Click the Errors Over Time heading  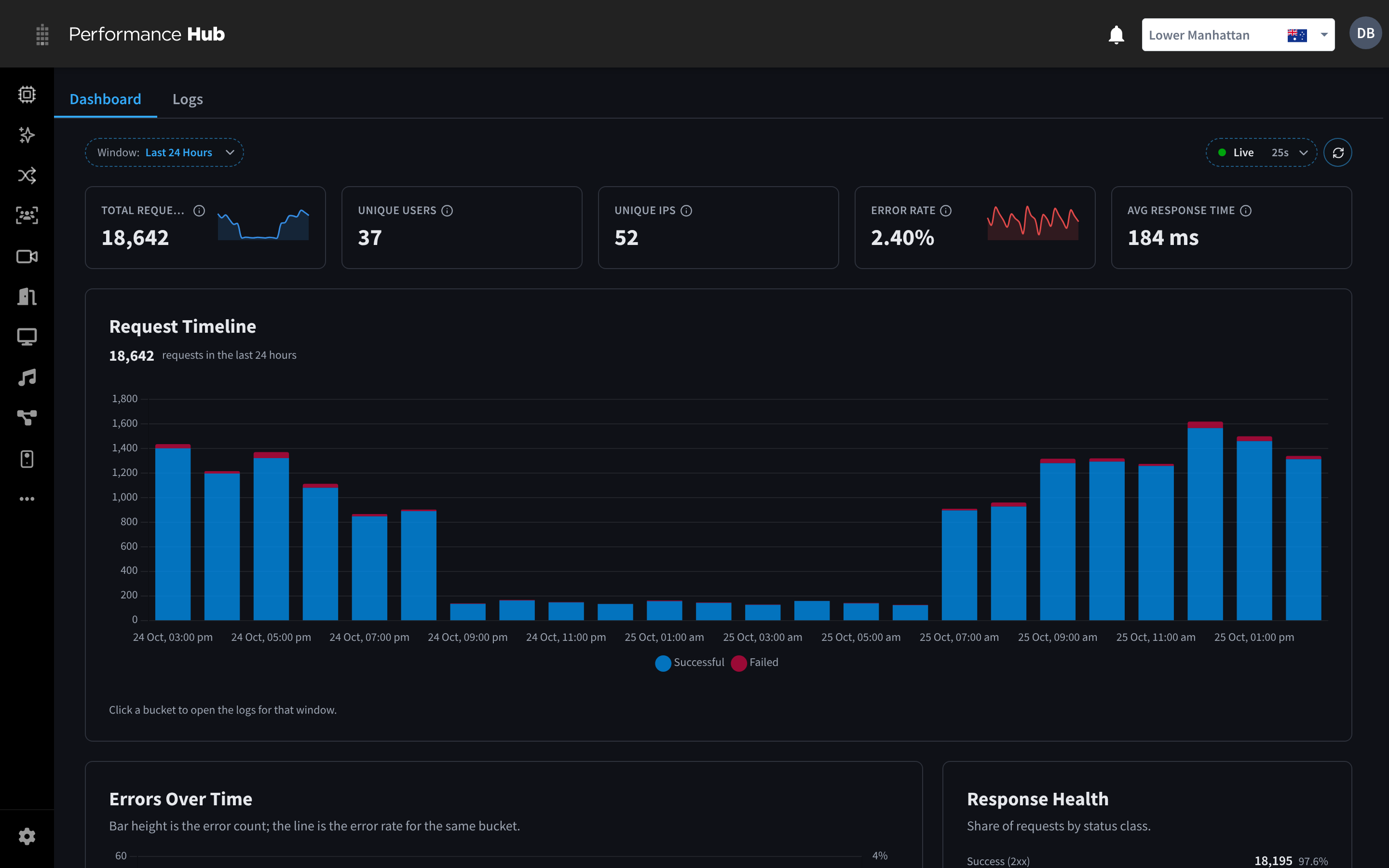point(181,799)
